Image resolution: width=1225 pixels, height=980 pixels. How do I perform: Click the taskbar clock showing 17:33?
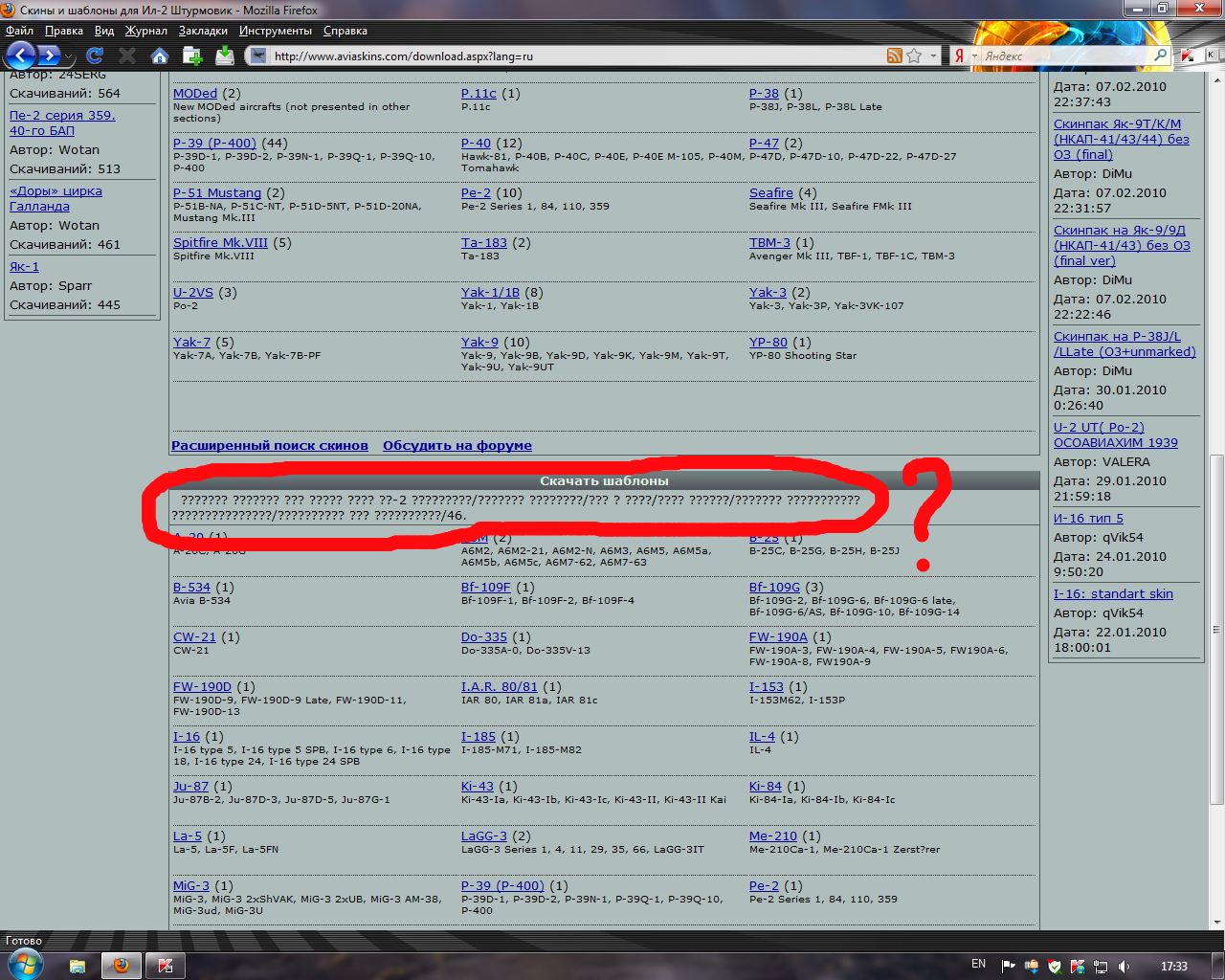click(1174, 966)
